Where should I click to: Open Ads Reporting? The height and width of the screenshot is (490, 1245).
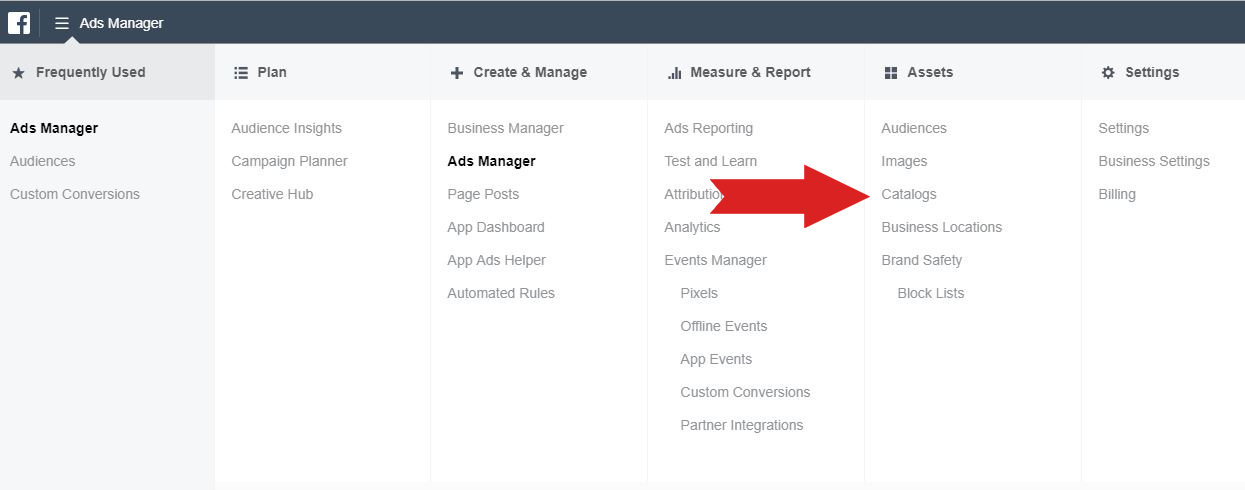point(709,128)
